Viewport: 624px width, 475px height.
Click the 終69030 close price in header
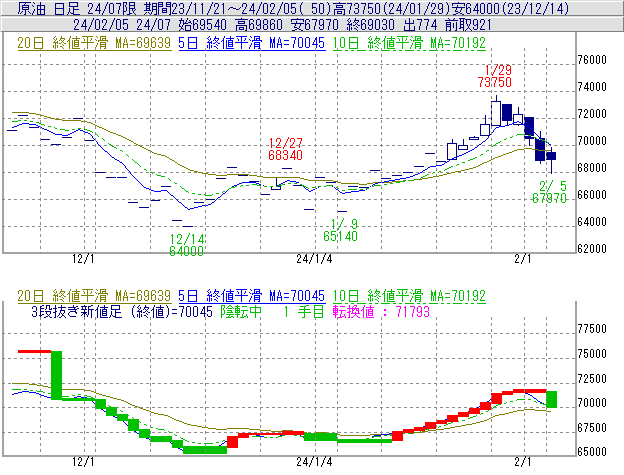[x=370, y=25]
